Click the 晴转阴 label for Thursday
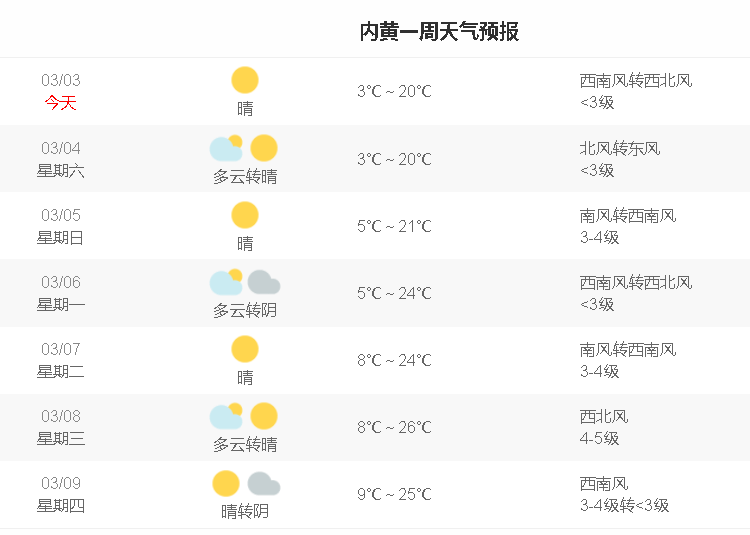The height and width of the screenshot is (535, 750). [245, 512]
